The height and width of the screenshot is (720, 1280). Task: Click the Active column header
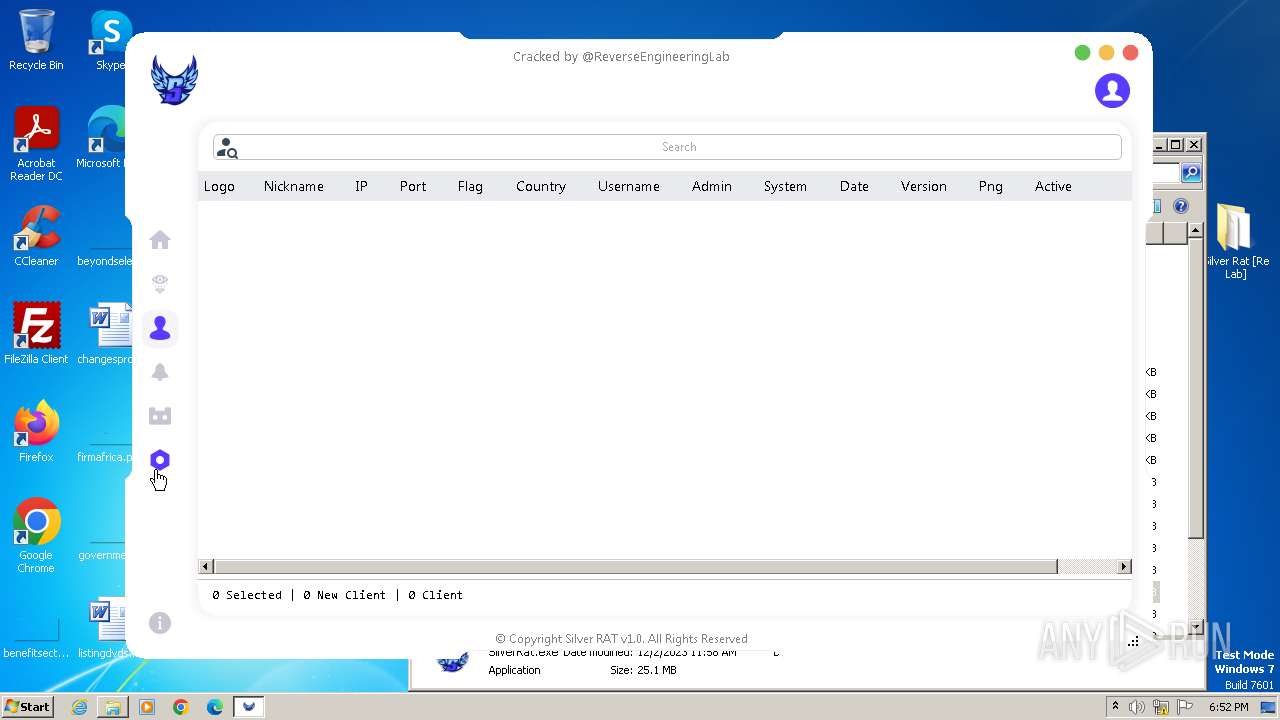coord(1053,186)
